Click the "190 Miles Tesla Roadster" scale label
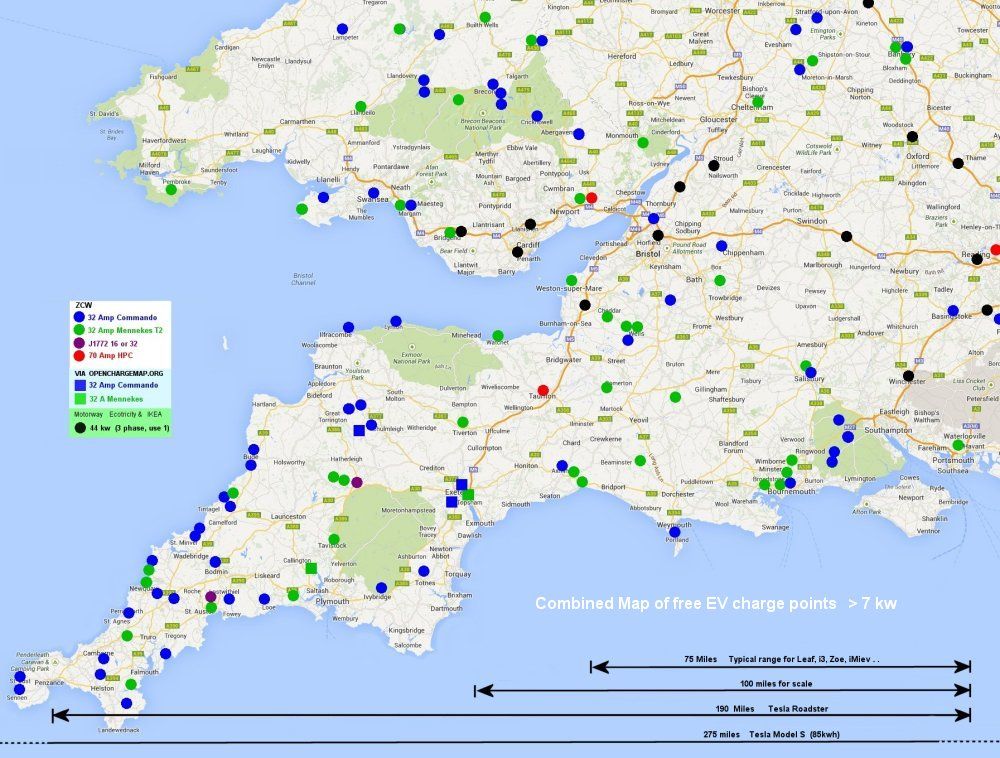Image resolution: width=1000 pixels, height=758 pixels. (x=772, y=709)
